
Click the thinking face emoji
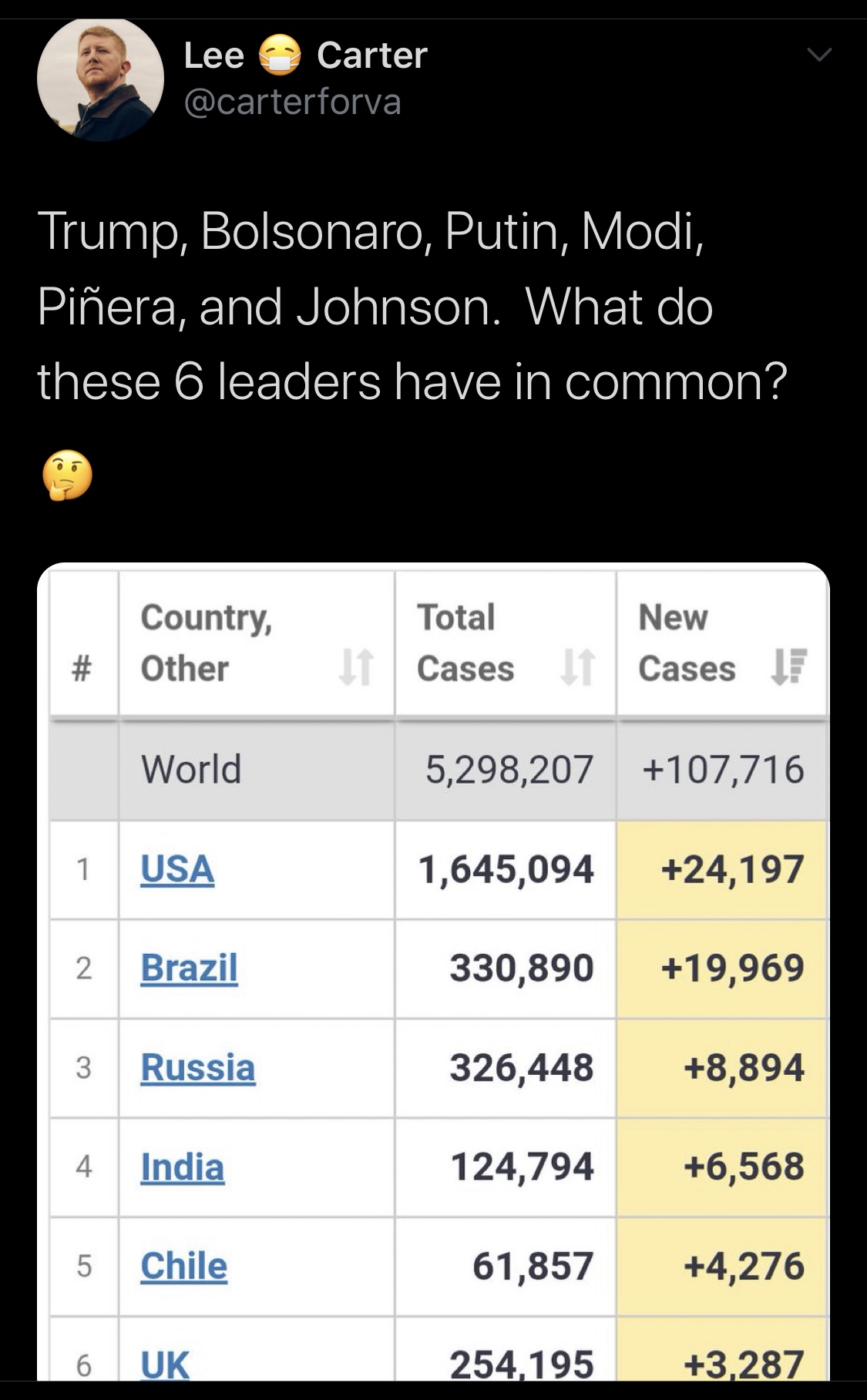click(67, 475)
